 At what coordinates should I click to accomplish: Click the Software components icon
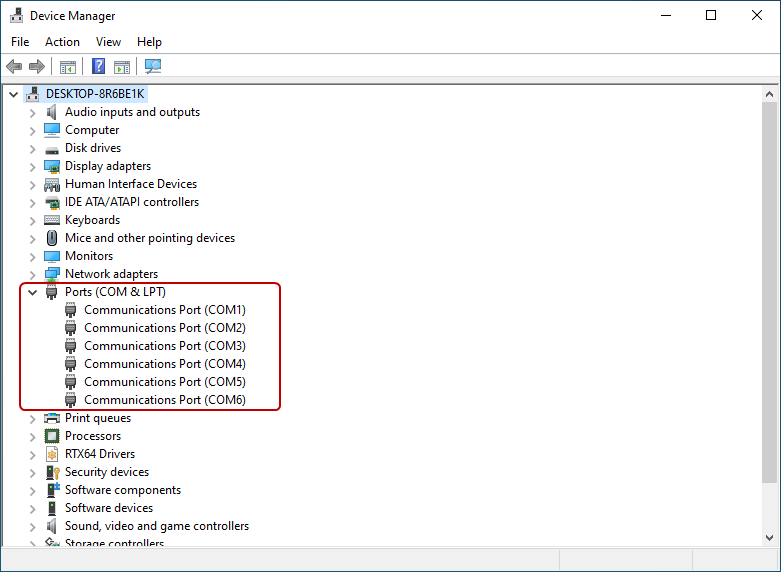coord(53,490)
